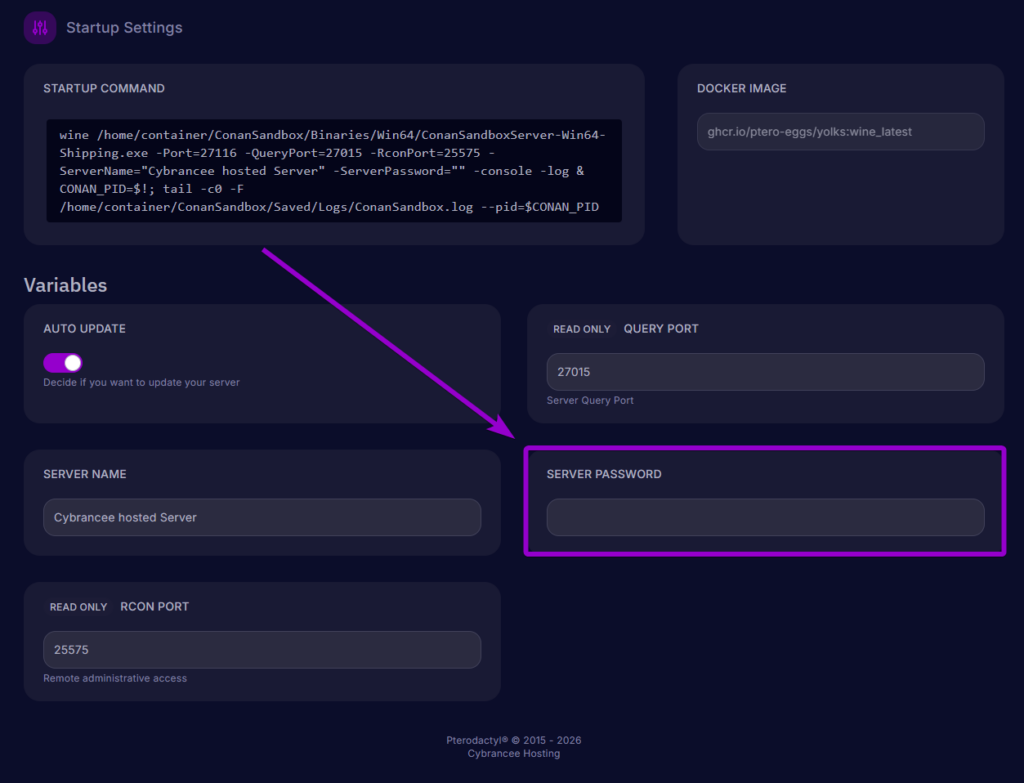Image resolution: width=1024 pixels, height=783 pixels.
Task: Click the 'SERVER NAME' label
Action: point(85,474)
